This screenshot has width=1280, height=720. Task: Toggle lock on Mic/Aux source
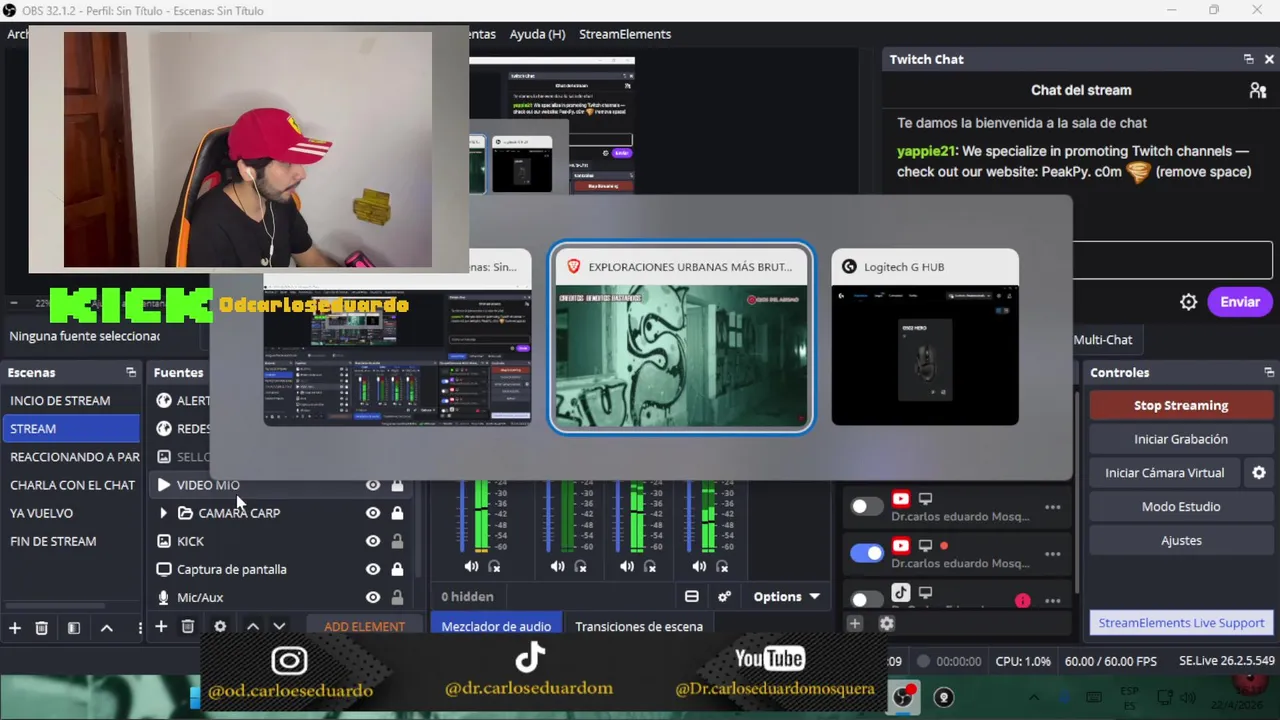397,597
